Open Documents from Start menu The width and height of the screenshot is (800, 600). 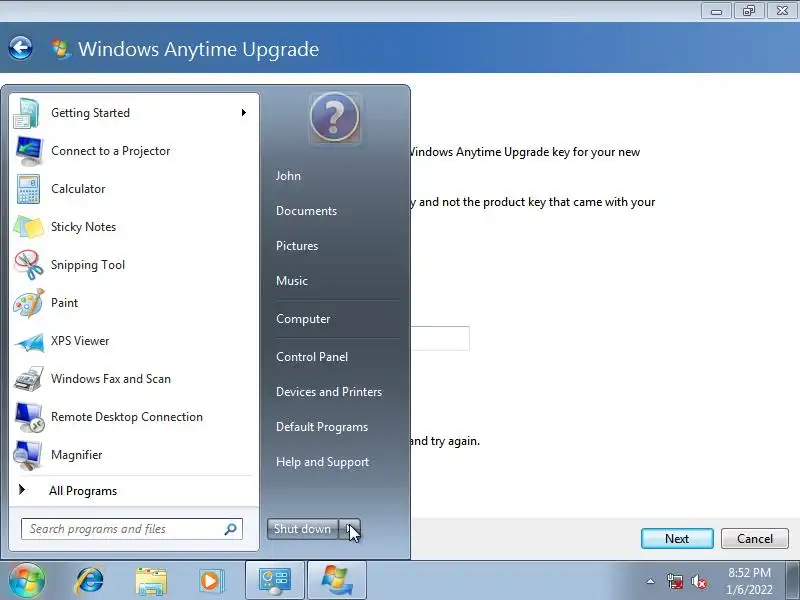[x=306, y=211]
